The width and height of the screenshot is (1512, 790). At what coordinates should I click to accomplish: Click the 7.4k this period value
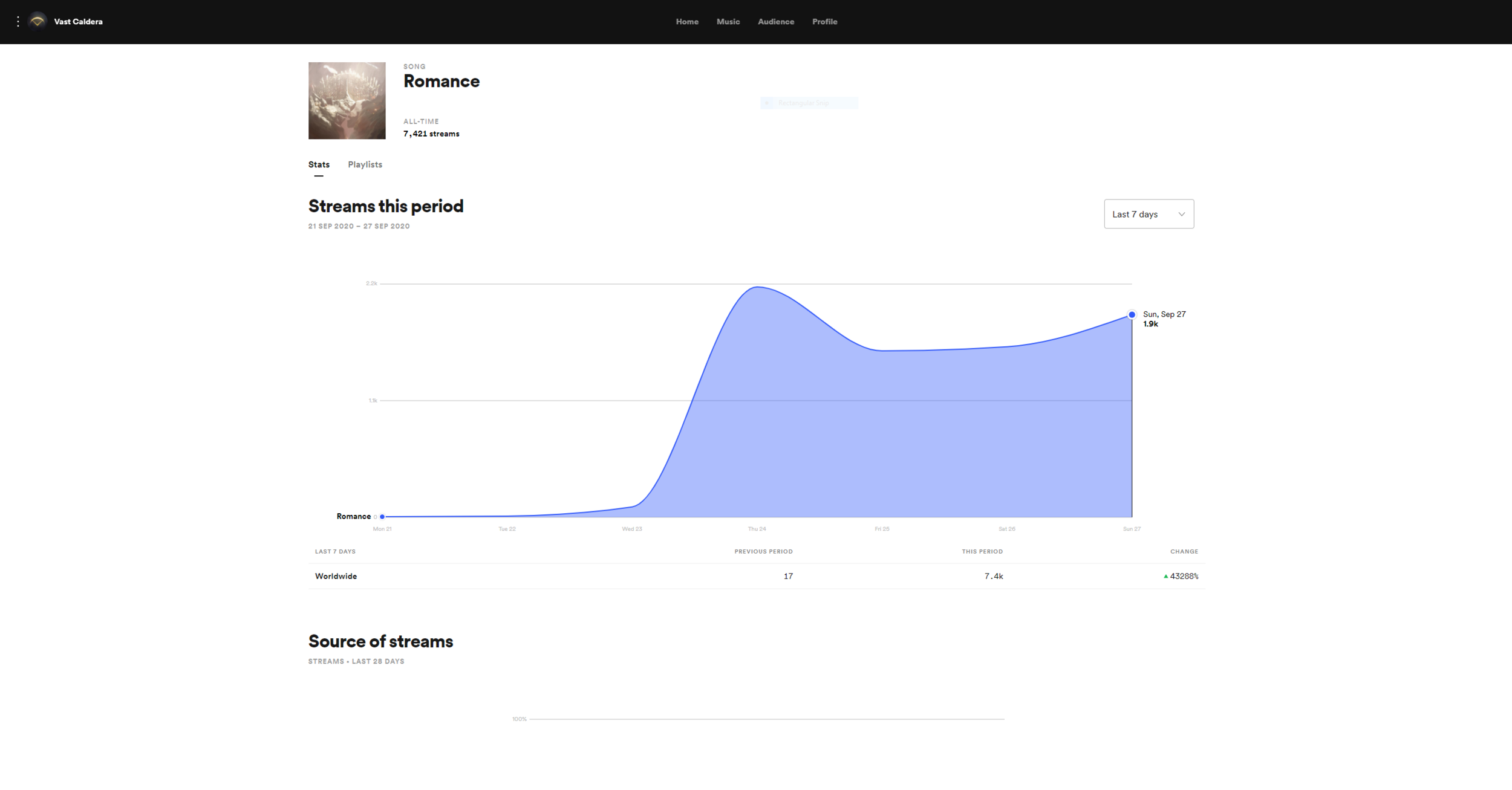point(993,577)
